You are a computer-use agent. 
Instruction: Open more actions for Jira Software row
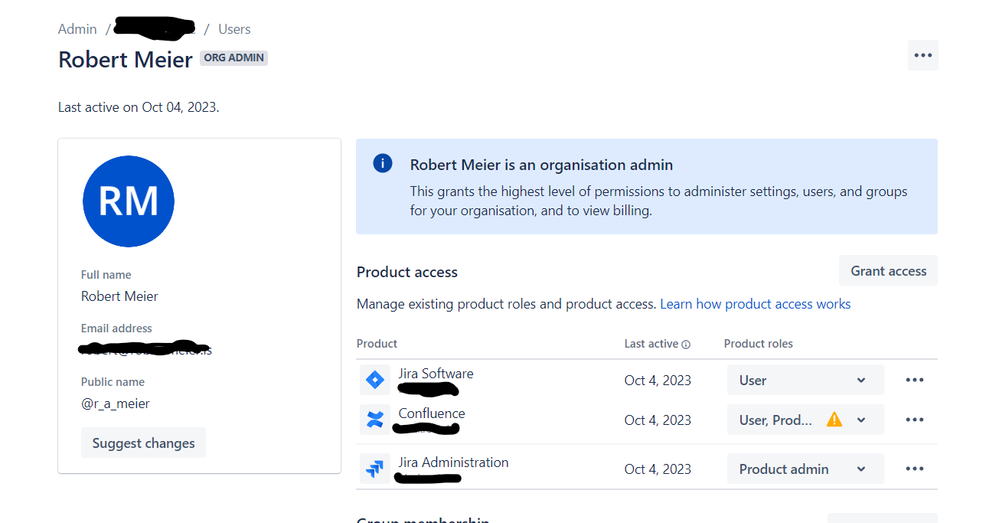[x=914, y=380]
